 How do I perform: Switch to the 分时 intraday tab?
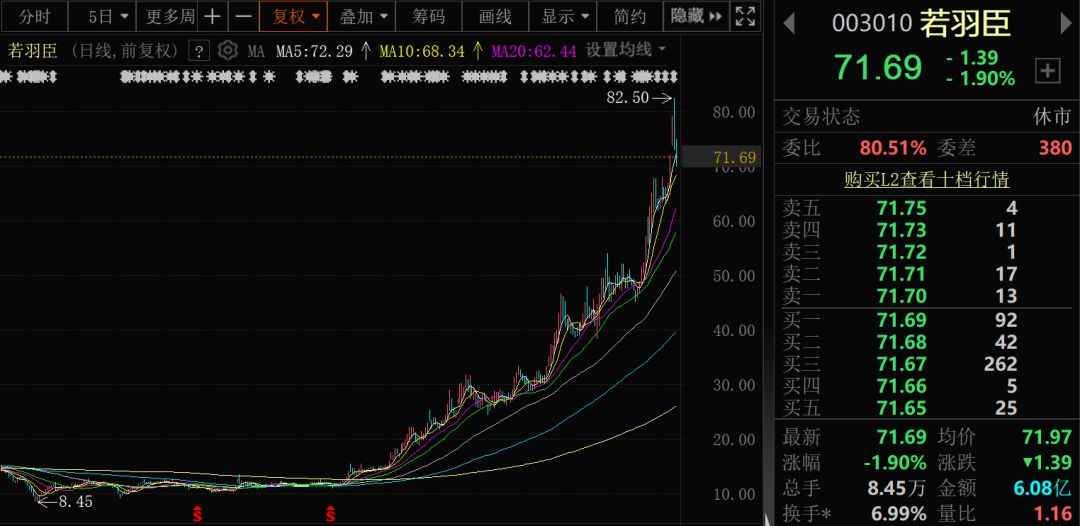[x=34, y=17]
